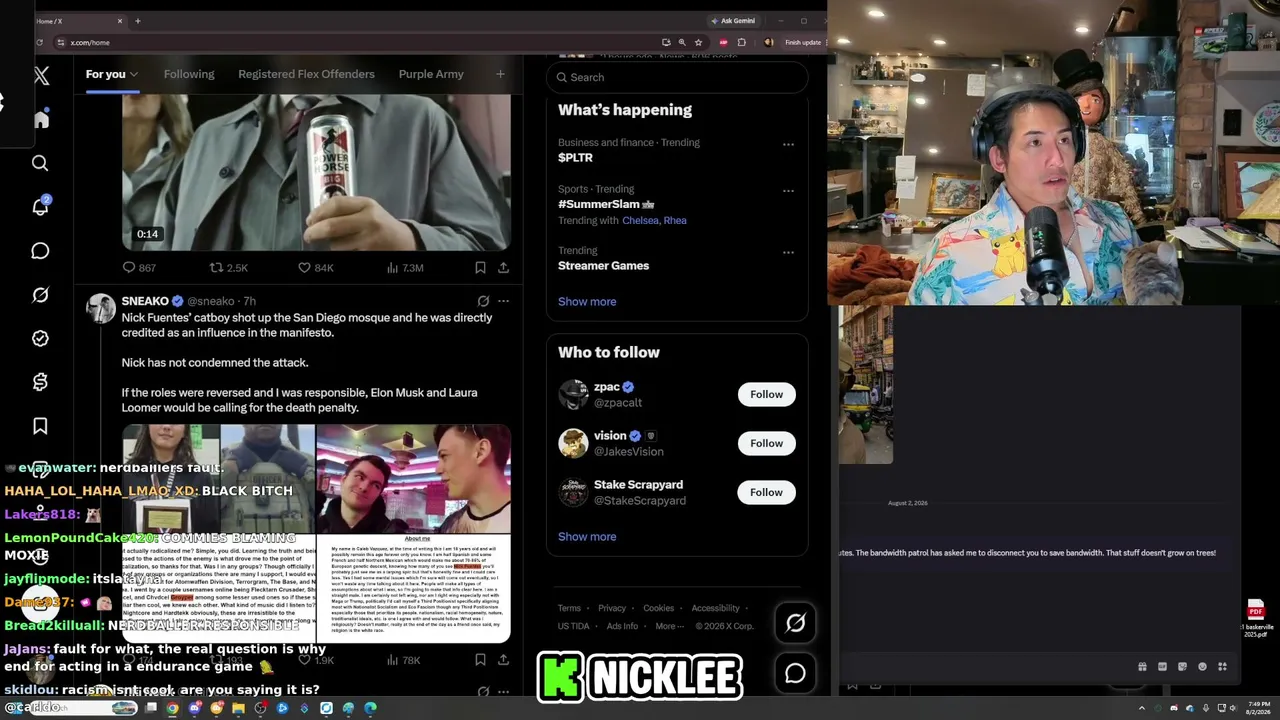
Task: Bookmark this page with the star icon
Action: (698, 42)
